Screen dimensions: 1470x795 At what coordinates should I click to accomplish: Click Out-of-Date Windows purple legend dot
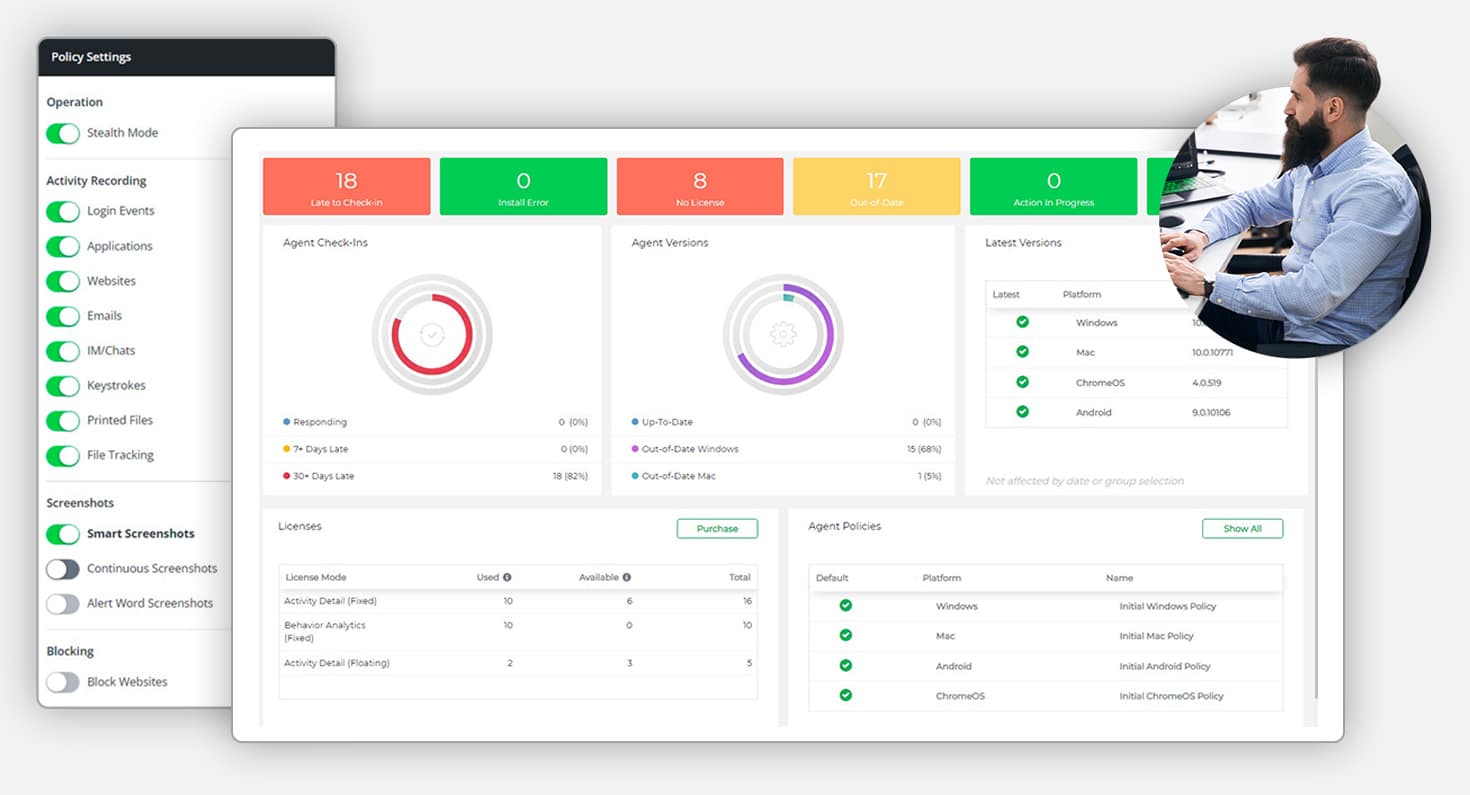(636, 449)
